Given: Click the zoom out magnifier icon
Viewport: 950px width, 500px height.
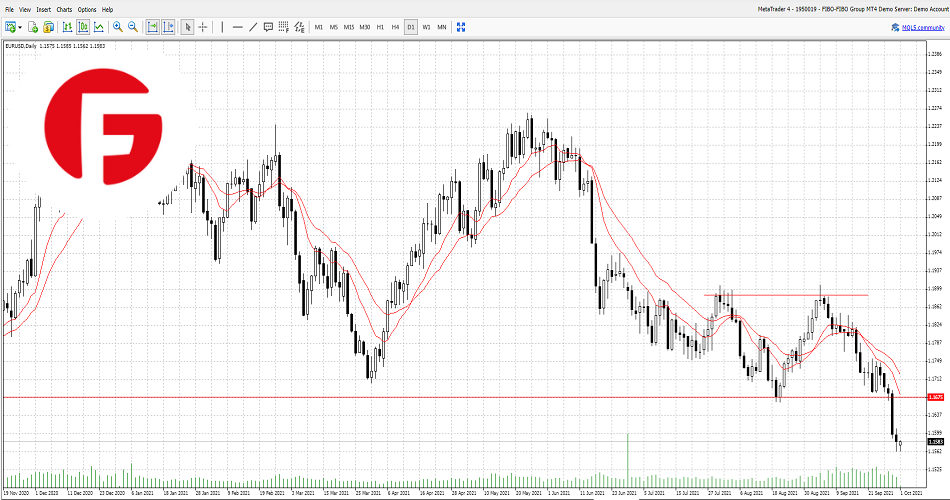Looking at the screenshot, I should coord(133,27).
